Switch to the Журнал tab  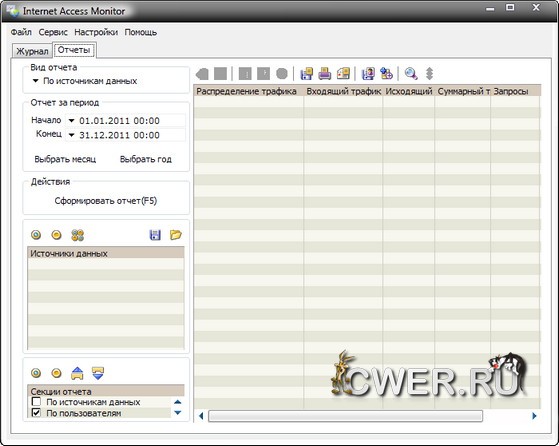32,51
